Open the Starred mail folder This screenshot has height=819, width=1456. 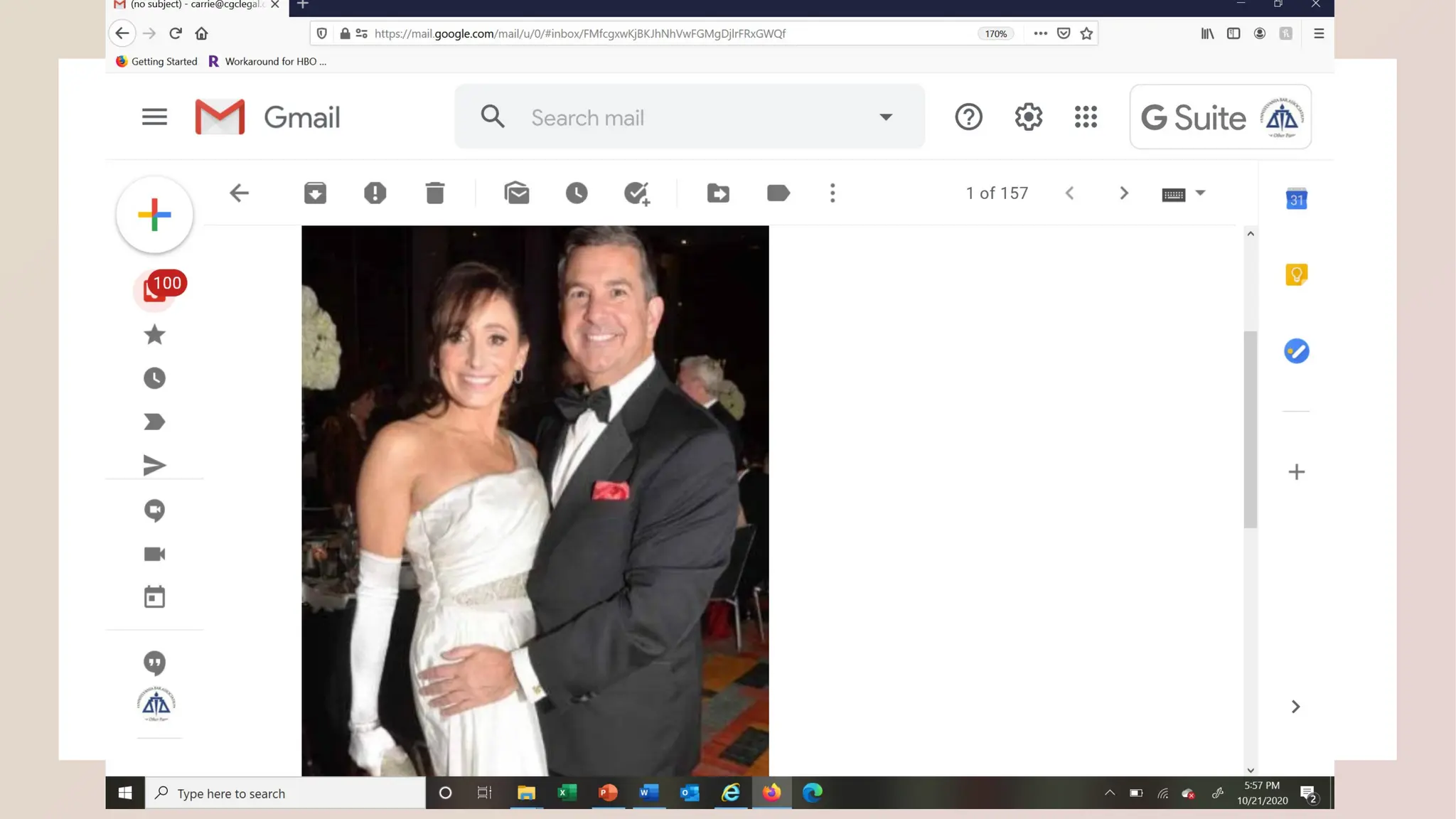tap(154, 334)
